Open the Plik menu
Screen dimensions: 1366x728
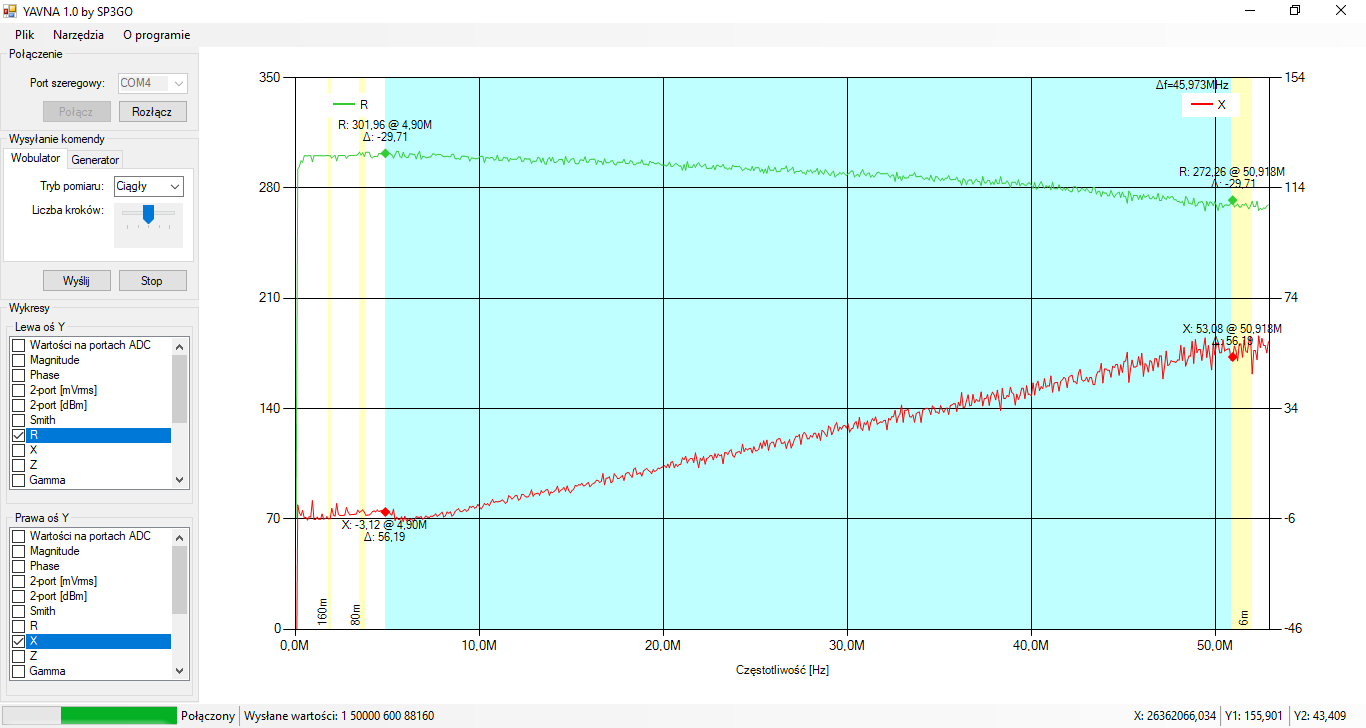[x=25, y=34]
